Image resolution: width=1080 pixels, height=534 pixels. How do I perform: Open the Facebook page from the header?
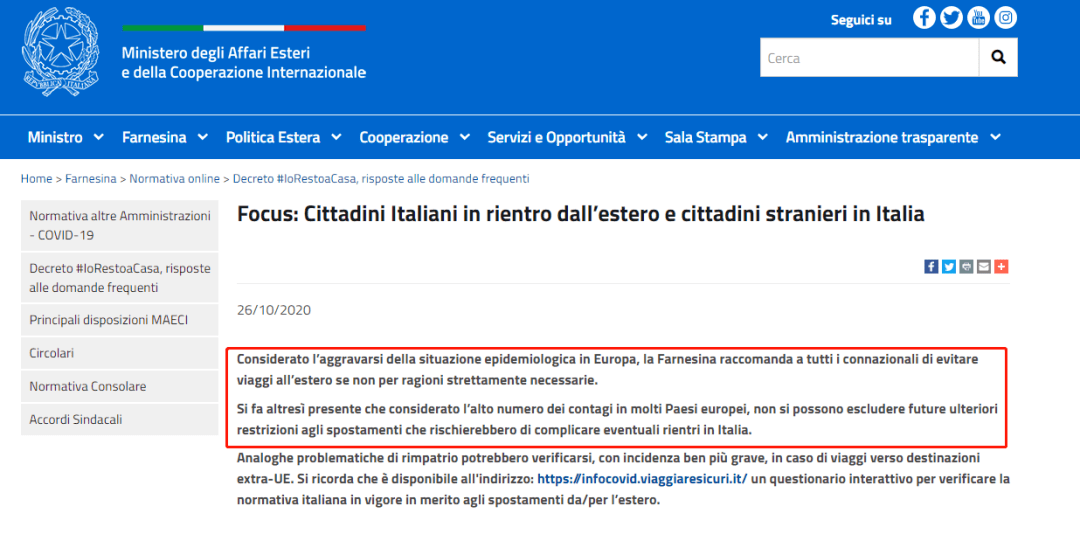[924, 18]
